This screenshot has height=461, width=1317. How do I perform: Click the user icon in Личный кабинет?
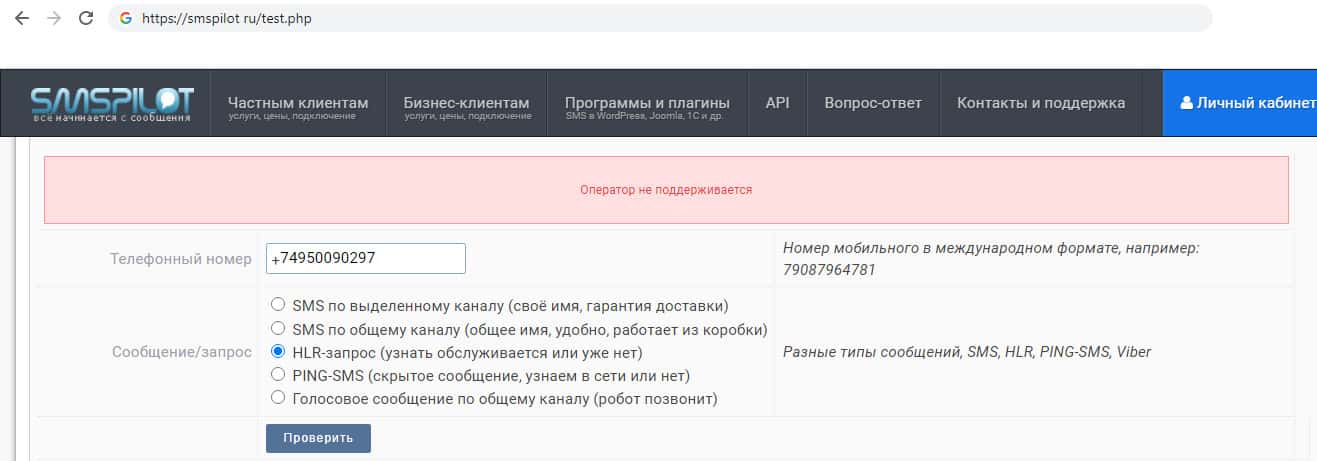[x=1186, y=103]
